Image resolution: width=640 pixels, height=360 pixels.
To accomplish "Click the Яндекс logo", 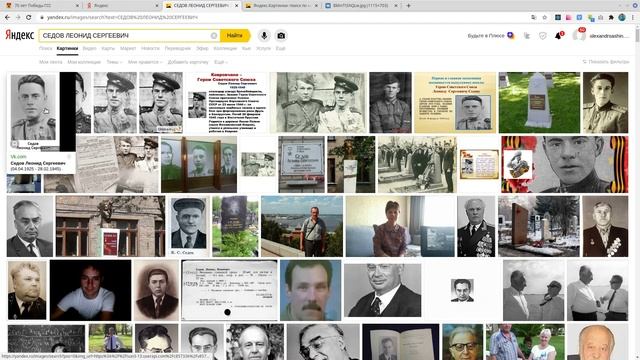I will coord(20,35).
